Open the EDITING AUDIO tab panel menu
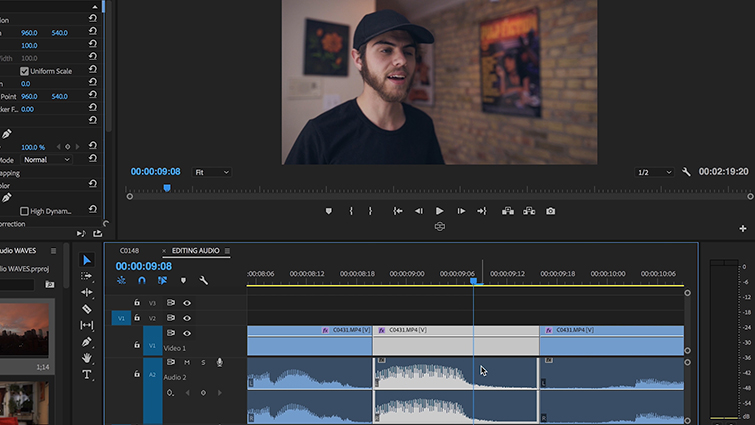This screenshot has height=425, width=755. [227, 250]
